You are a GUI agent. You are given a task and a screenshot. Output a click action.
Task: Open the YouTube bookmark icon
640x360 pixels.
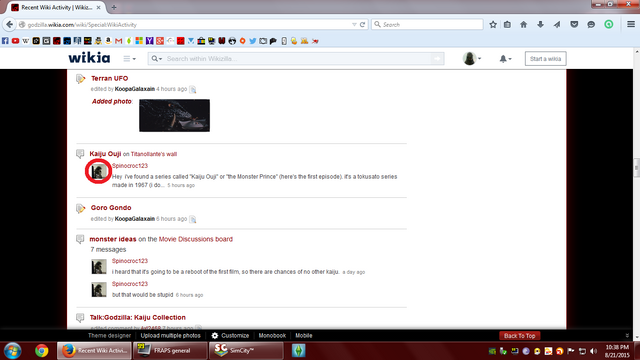coord(16,41)
